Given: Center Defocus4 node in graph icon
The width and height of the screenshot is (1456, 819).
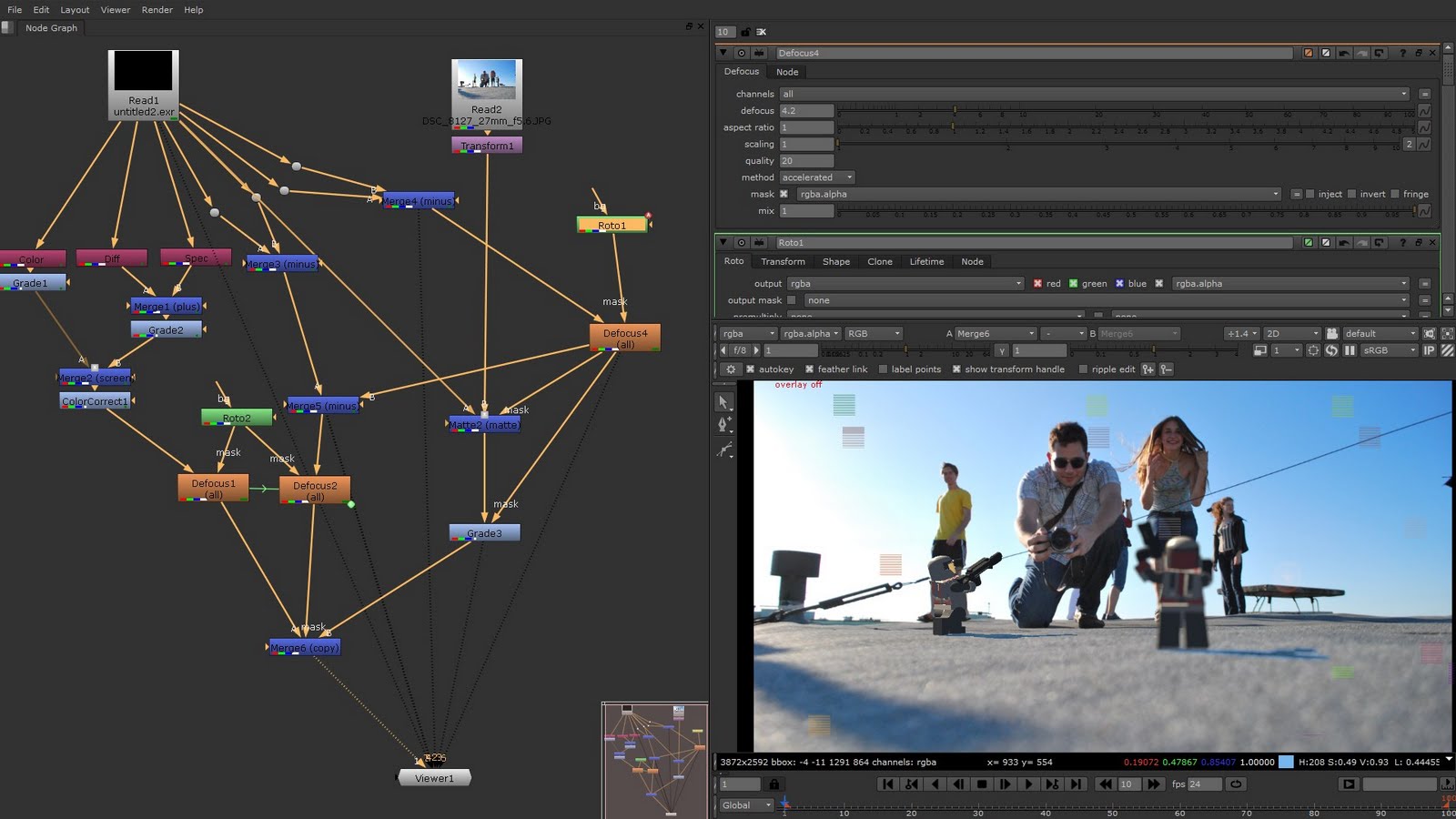Looking at the screenshot, I should point(741,53).
